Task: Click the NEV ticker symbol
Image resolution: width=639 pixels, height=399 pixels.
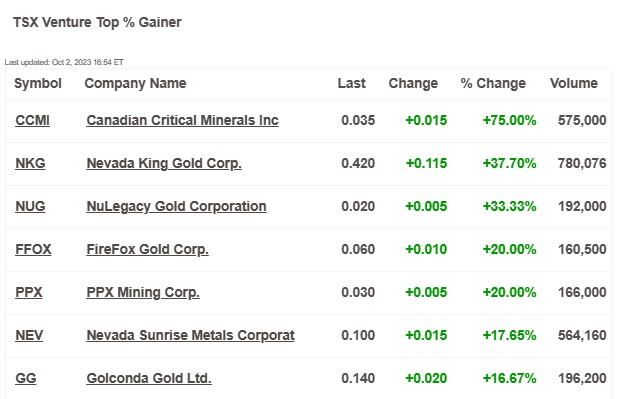Action: pyautogui.click(x=29, y=335)
